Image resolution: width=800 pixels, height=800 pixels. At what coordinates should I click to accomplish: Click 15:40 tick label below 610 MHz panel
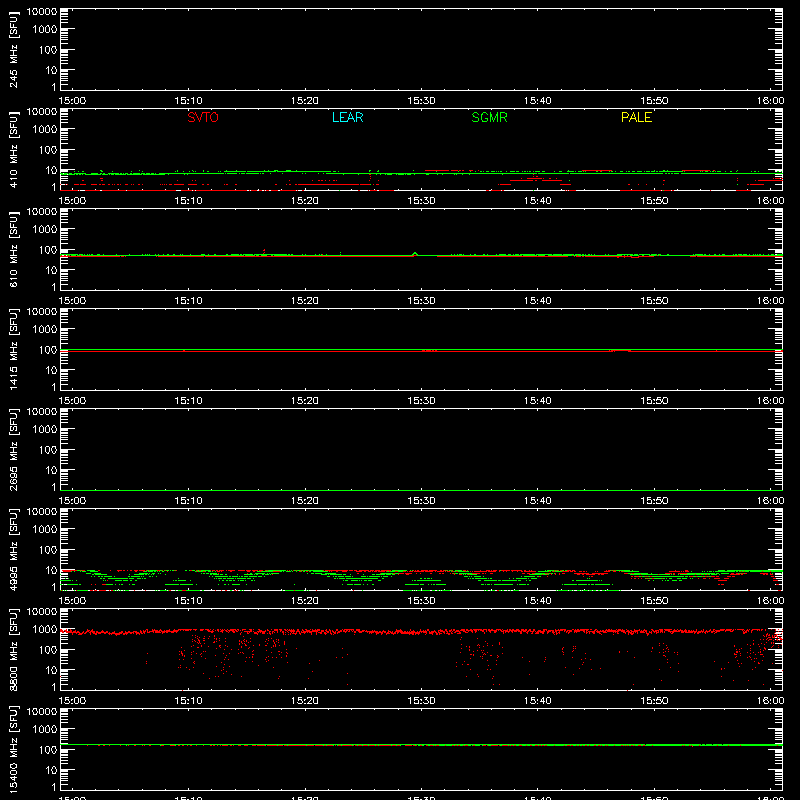tap(538, 301)
